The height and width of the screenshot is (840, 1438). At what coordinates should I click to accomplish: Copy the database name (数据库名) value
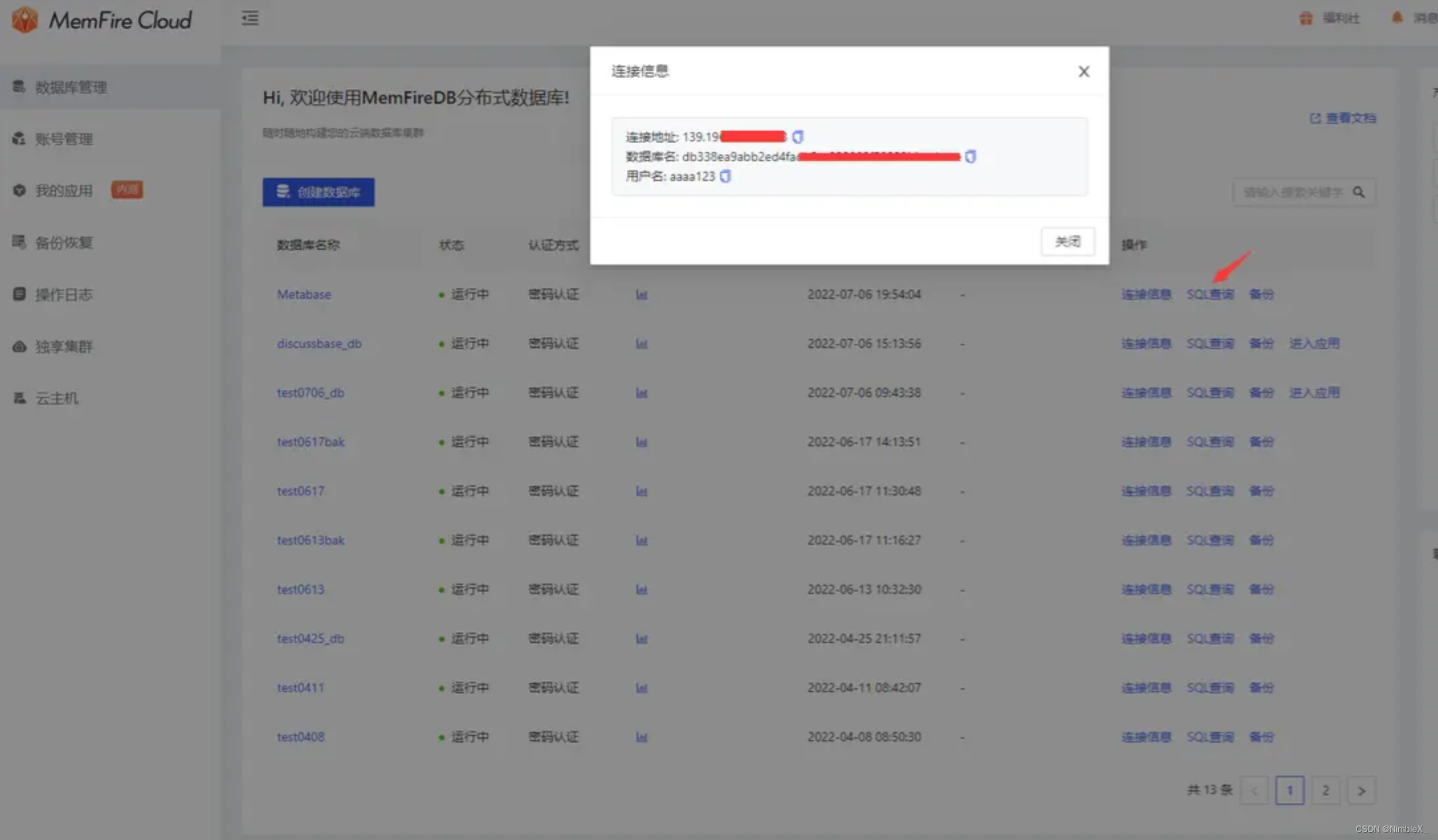pos(970,156)
